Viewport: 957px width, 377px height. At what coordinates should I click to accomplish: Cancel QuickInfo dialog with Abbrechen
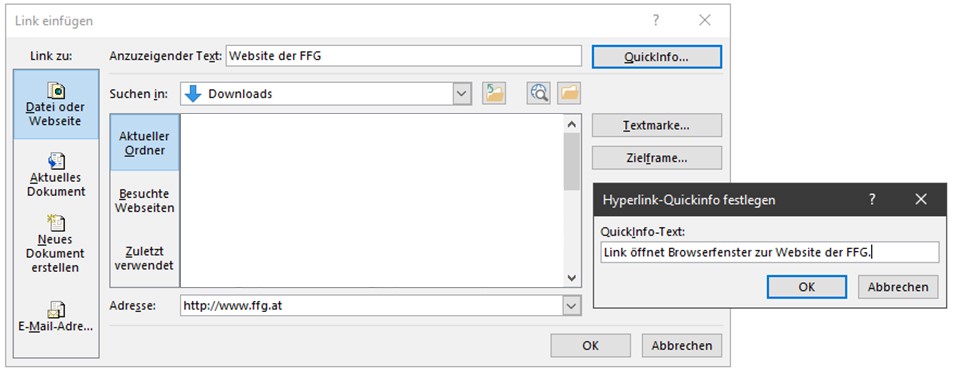[x=898, y=287]
